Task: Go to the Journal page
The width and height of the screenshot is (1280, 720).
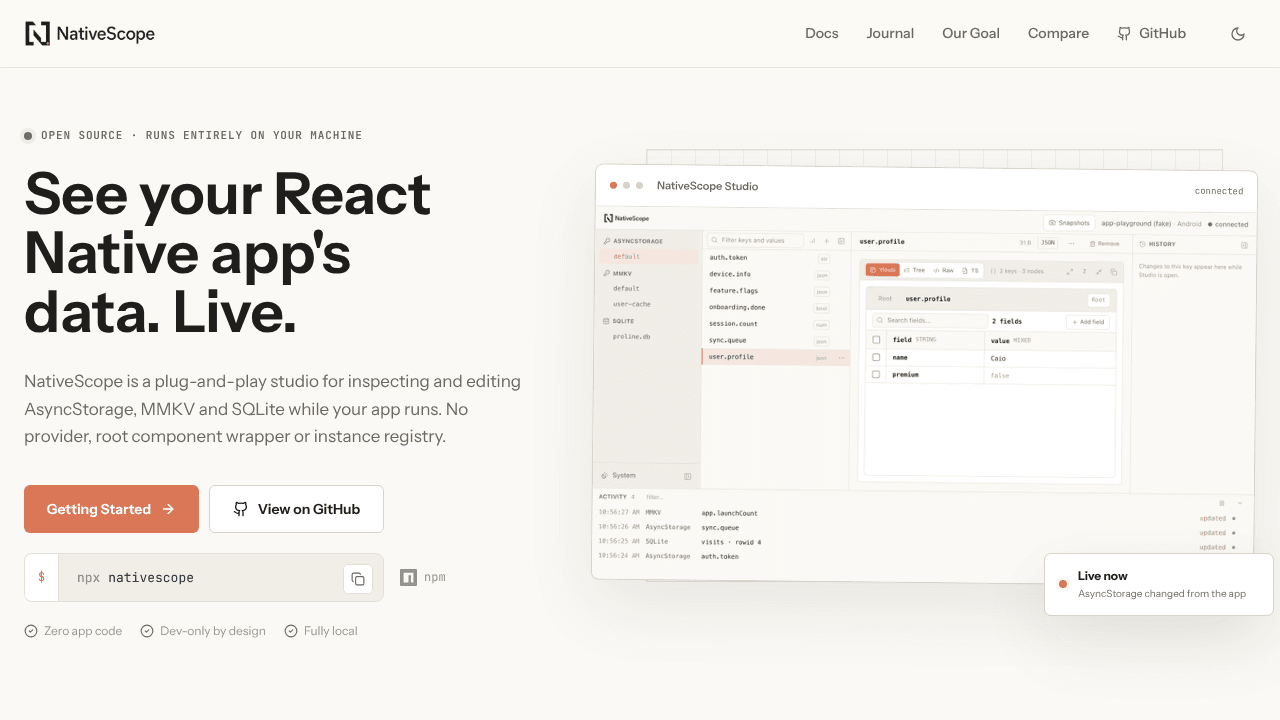Action: (x=890, y=33)
